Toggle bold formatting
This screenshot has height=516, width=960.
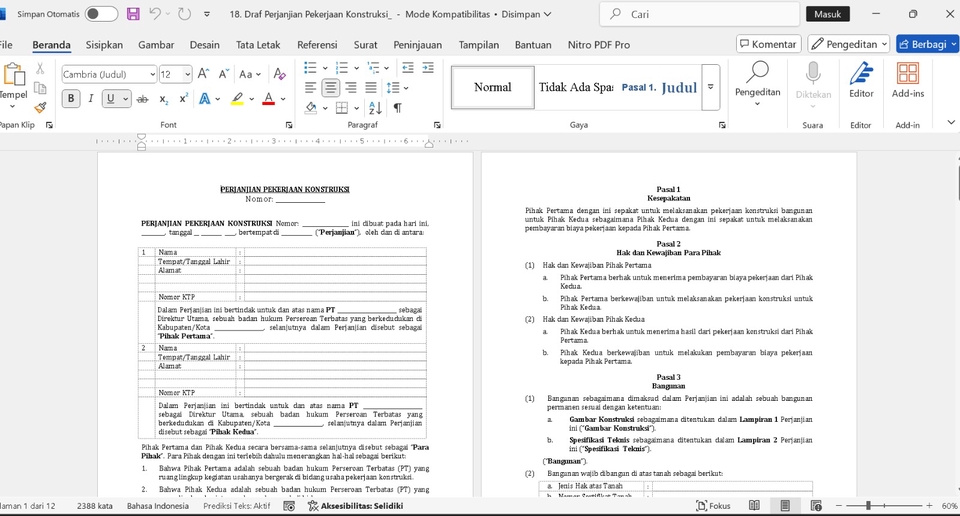tap(71, 98)
